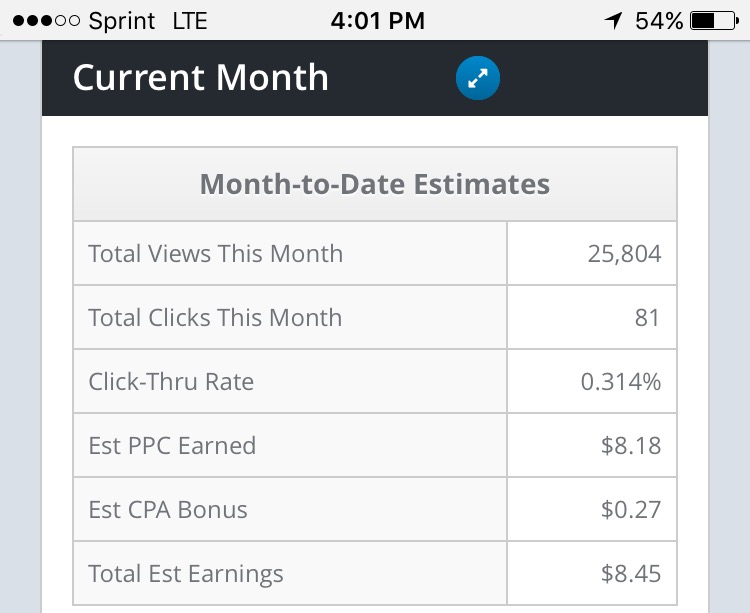Image resolution: width=750 pixels, height=613 pixels.
Task: Tap the Total Views This Month label
Action: point(215,254)
